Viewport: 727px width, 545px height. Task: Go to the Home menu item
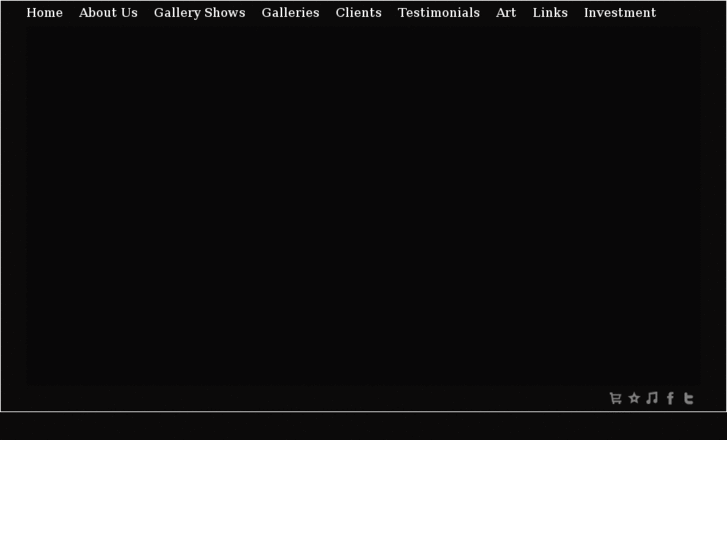[x=45, y=13]
